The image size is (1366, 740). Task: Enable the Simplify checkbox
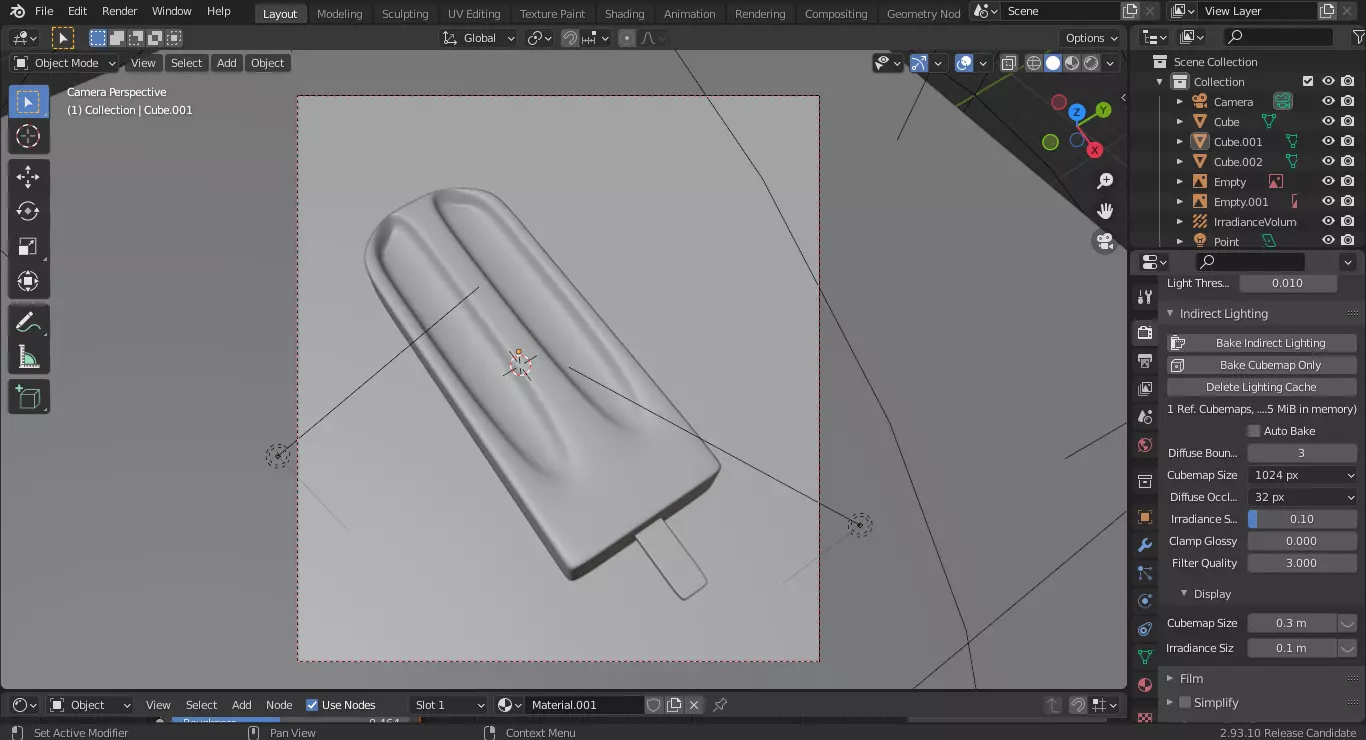[1185, 703]
